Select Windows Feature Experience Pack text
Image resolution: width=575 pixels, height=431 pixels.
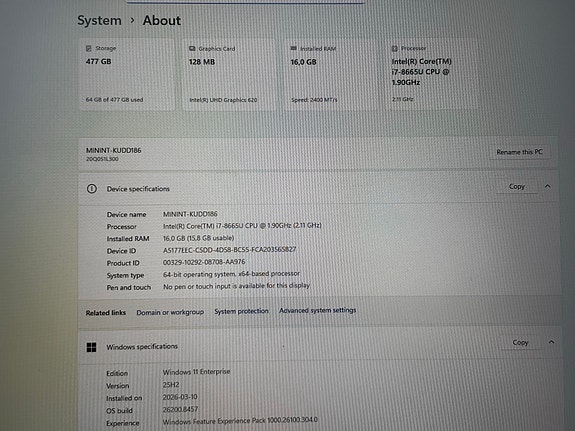[240, 420]
